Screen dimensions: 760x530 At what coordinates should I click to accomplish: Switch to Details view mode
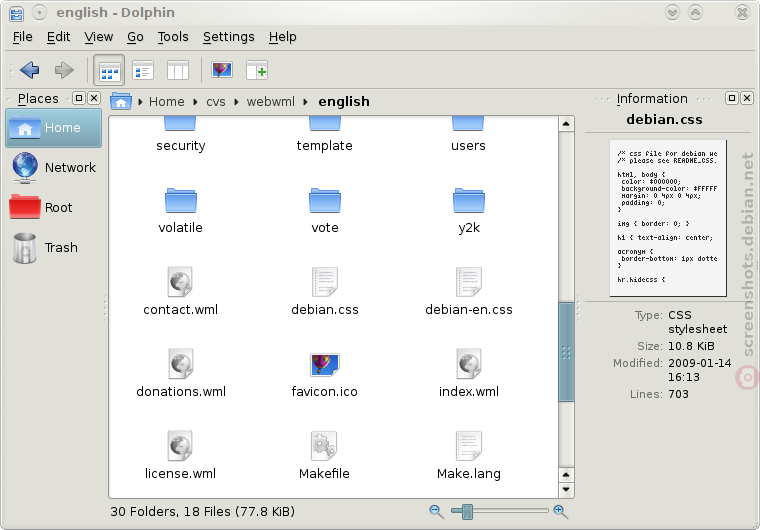point(143,71)
